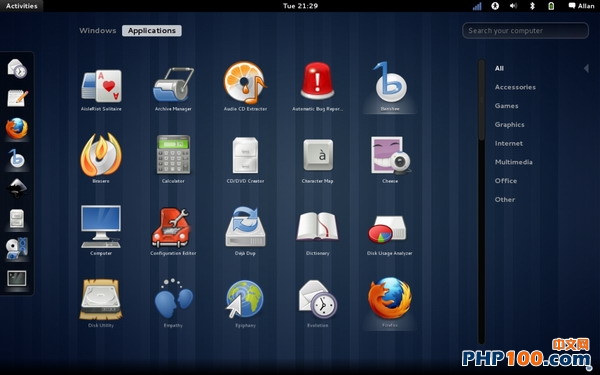Open Terminal from the dash
This screenshot has height=375, width=600.
point(17,278)
